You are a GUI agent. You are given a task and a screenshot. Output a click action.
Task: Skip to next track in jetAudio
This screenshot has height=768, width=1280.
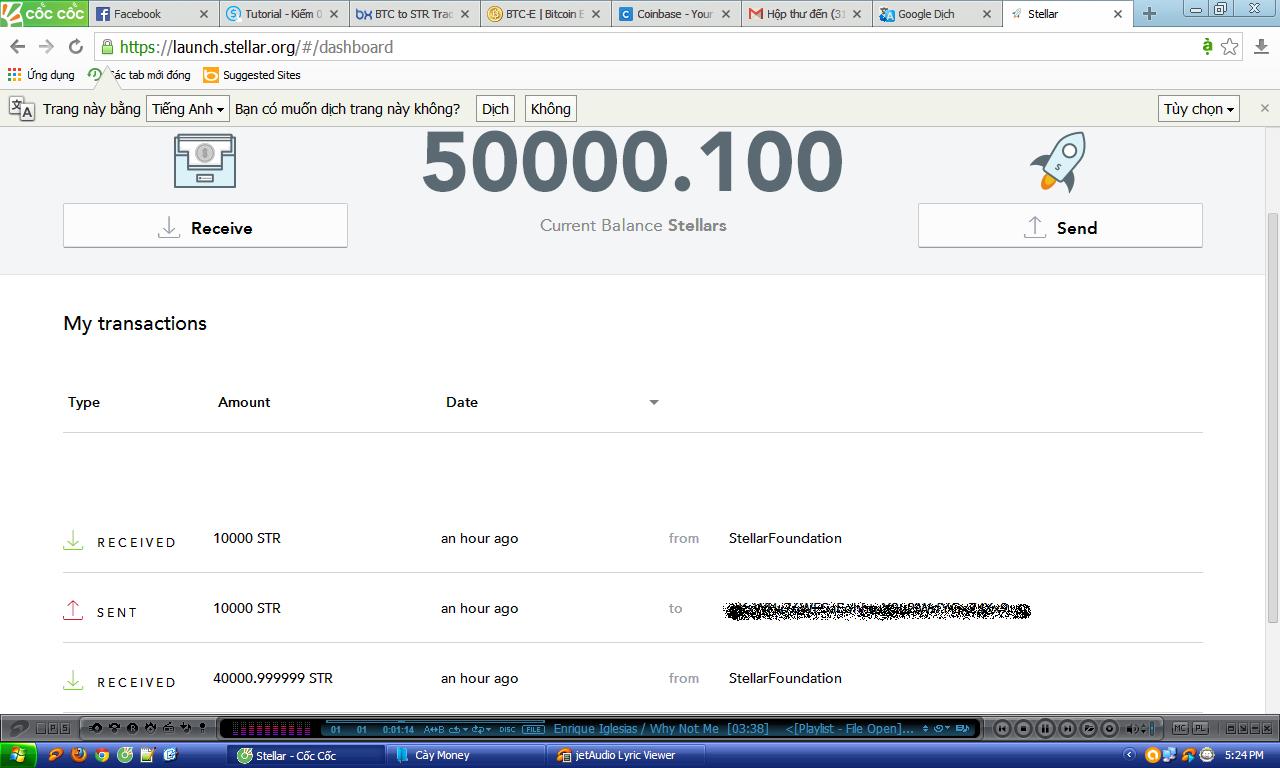pos(1067,729)
